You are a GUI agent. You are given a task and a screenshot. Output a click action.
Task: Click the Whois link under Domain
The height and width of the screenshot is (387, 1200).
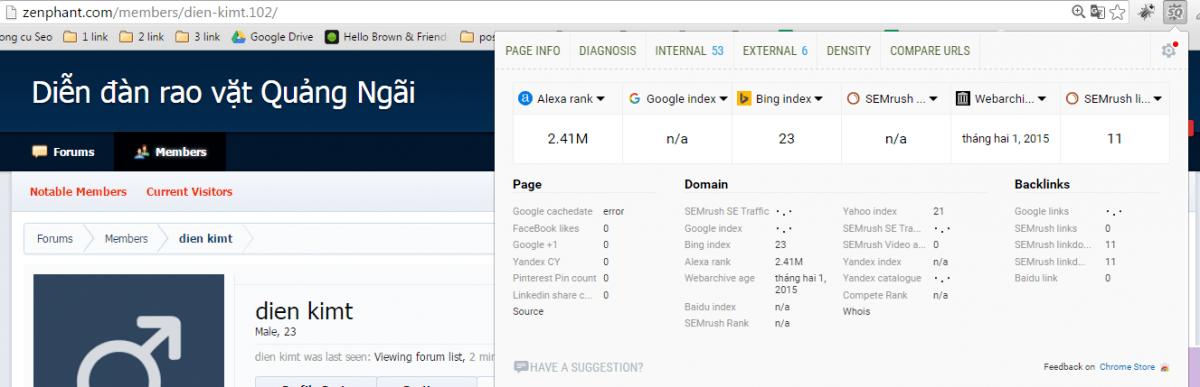point(856,311)
